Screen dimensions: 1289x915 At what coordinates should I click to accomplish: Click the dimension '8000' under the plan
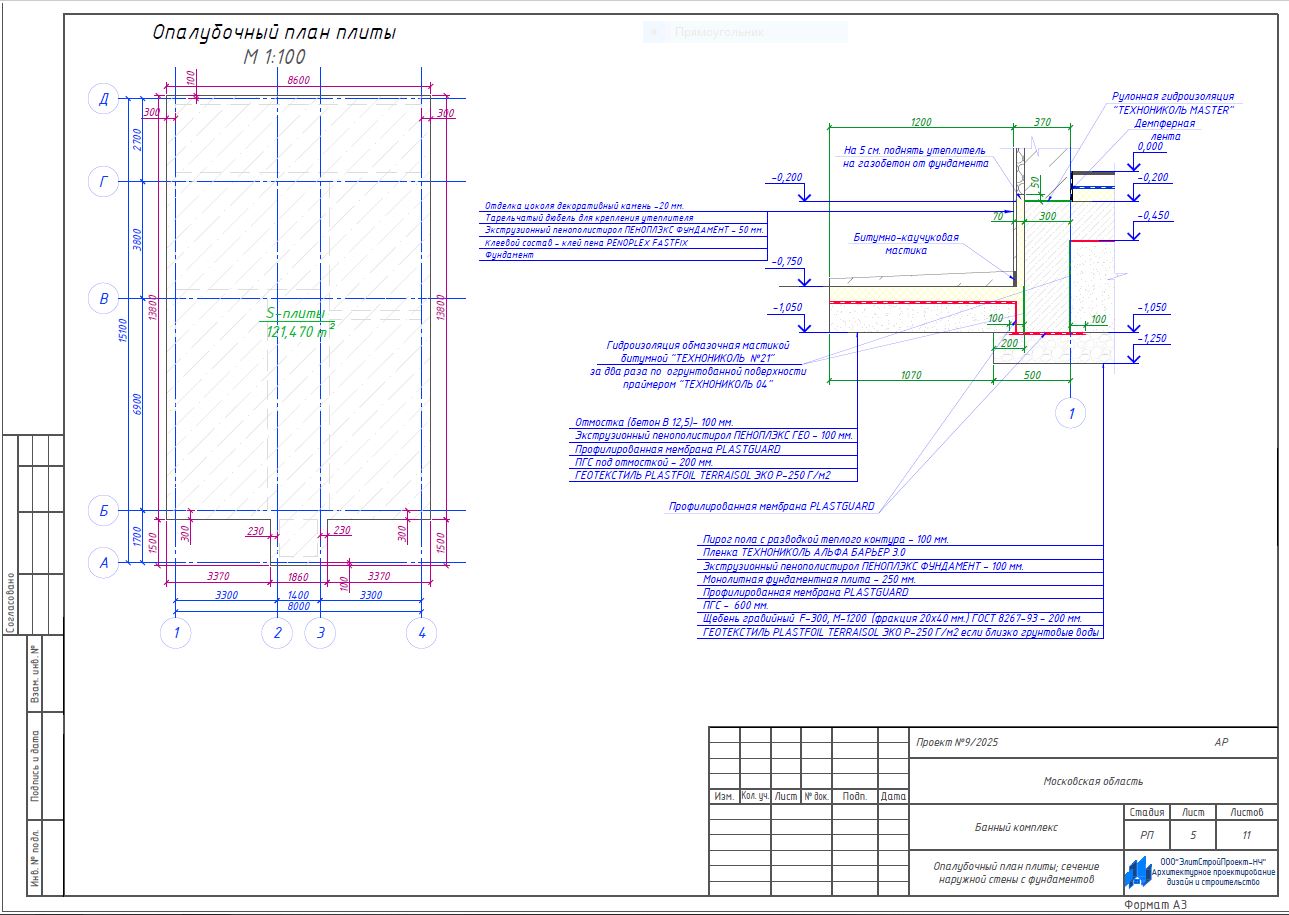pos(298,606)
